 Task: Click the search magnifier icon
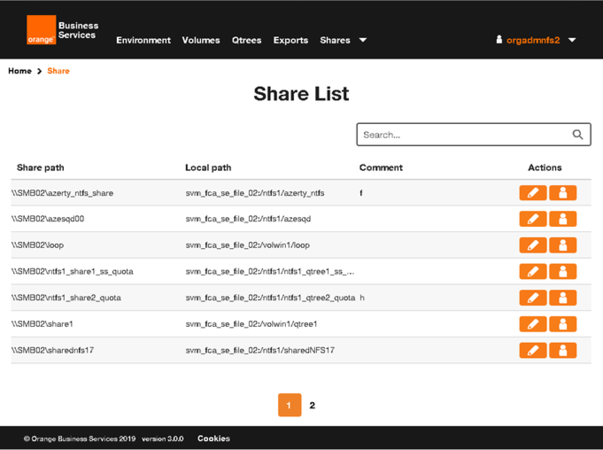[x=578, y=135]
